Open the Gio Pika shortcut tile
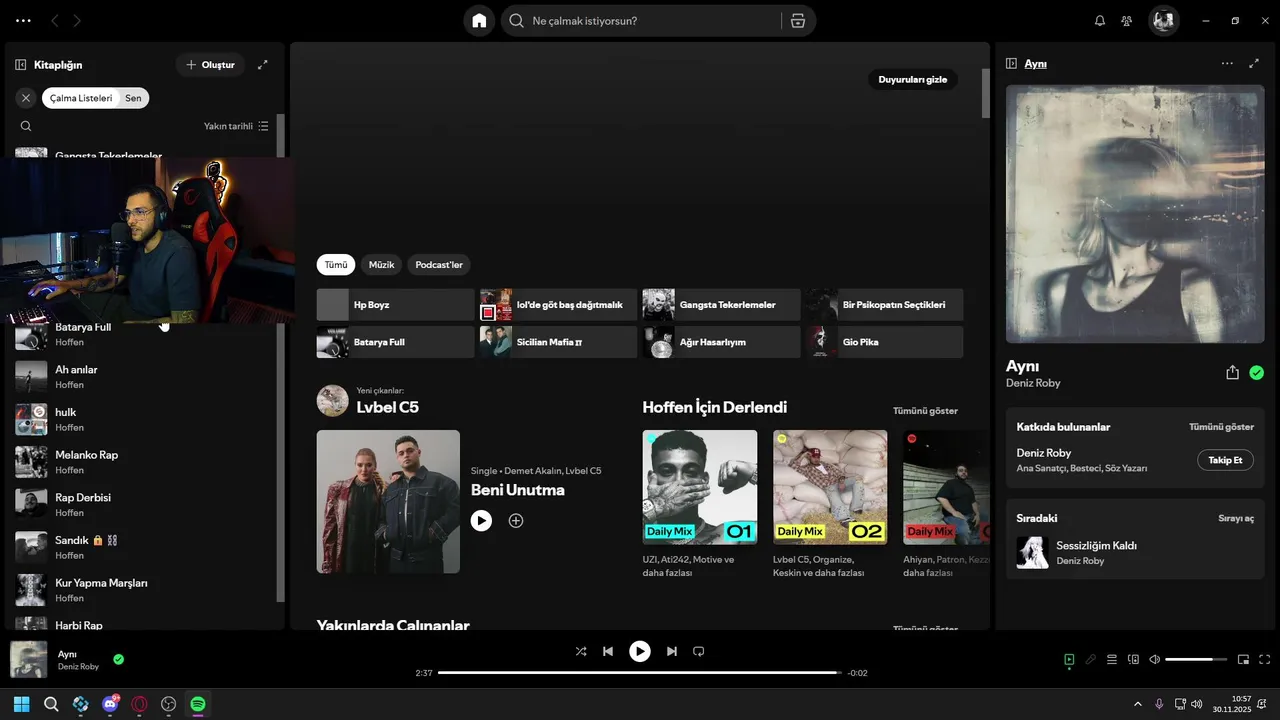 pos(884,342)
